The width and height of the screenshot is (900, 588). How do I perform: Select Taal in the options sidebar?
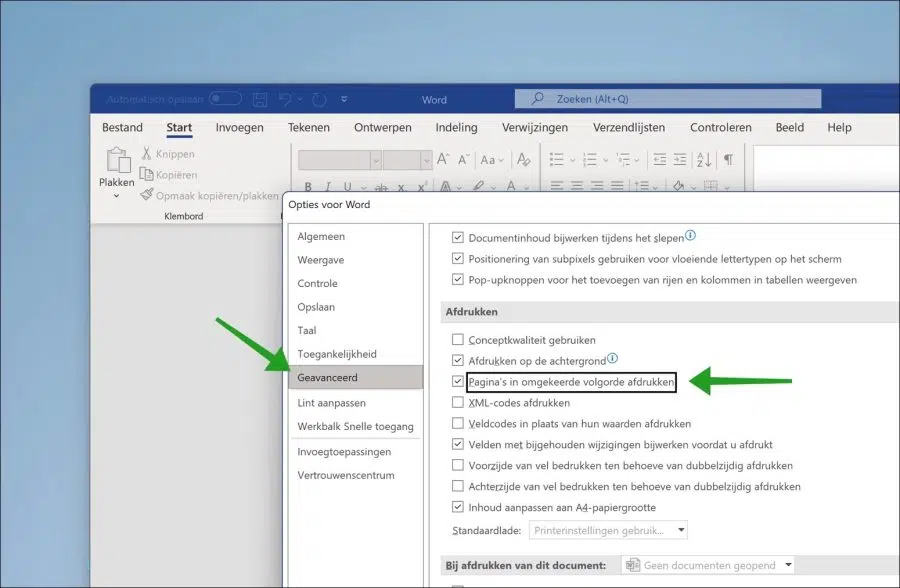coord(356,330)
